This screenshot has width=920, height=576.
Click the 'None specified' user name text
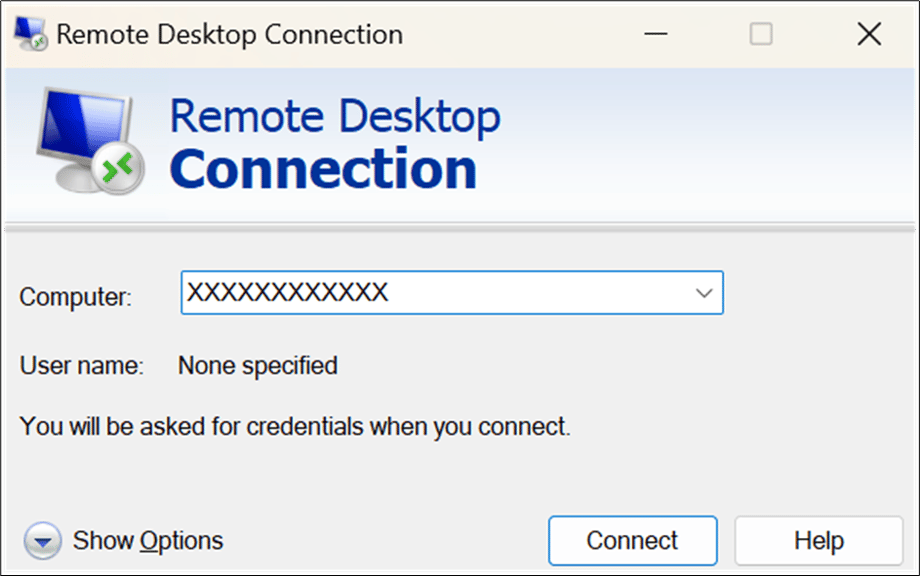coord(256,366)
